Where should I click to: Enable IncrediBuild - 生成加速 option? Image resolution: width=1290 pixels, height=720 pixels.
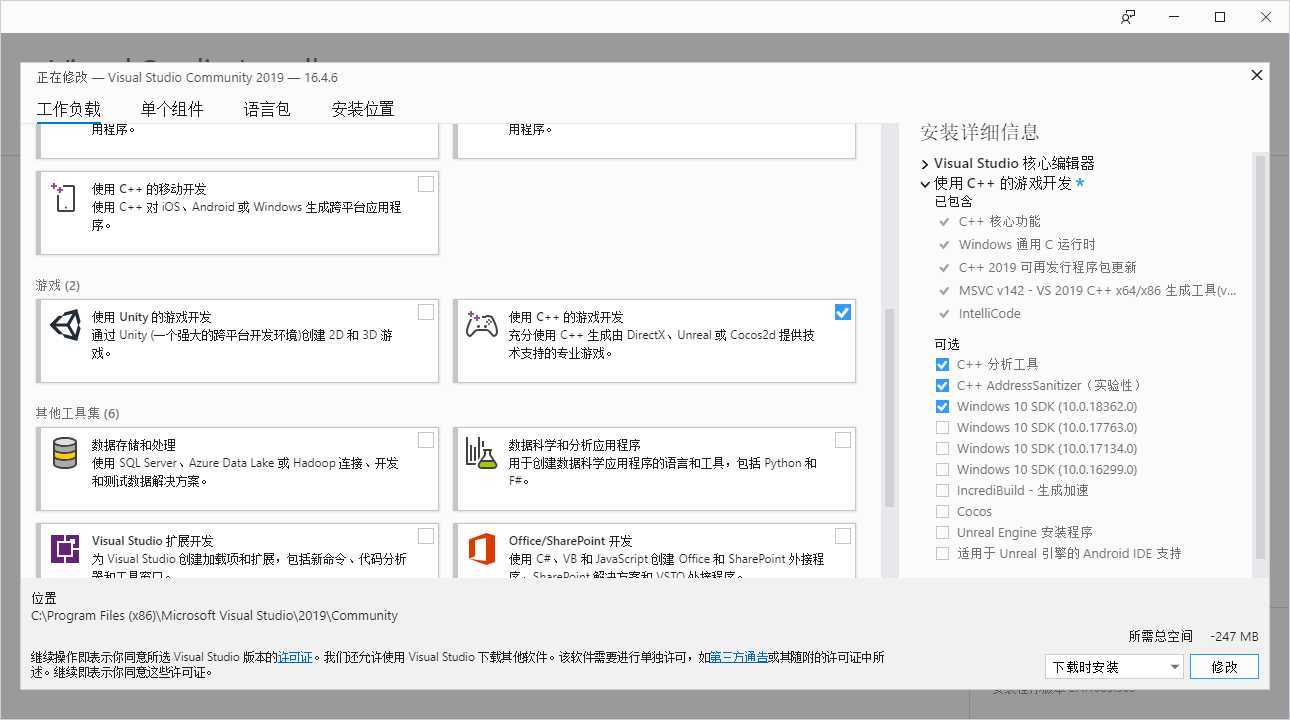tap(942, 491)
